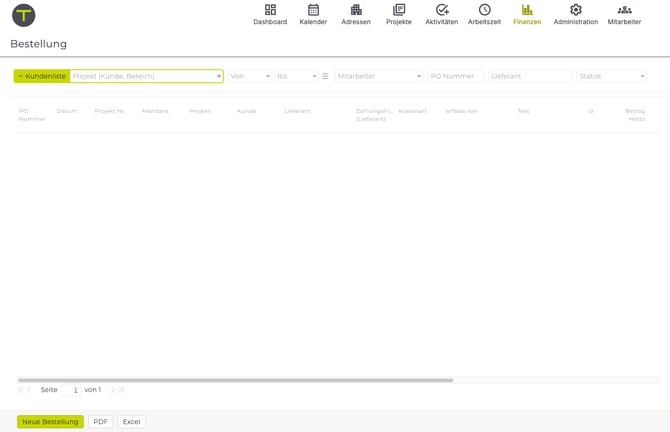Expand the Mitarbeiter filter dropdown
This screenshot has width=670, height=432.
(x=379, y=76)
